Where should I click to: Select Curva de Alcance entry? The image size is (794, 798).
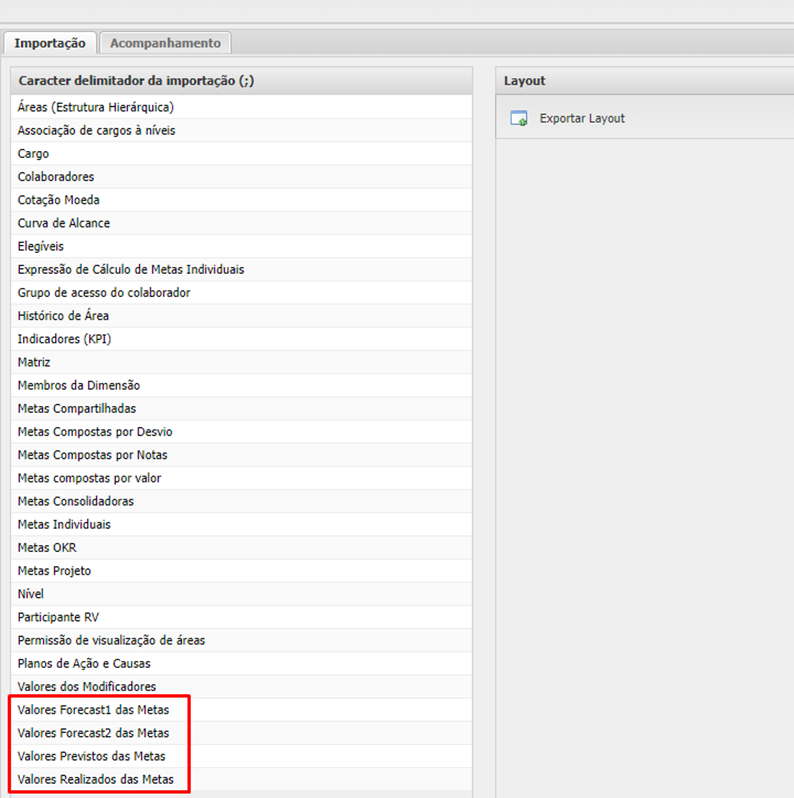tap(64, 223)
